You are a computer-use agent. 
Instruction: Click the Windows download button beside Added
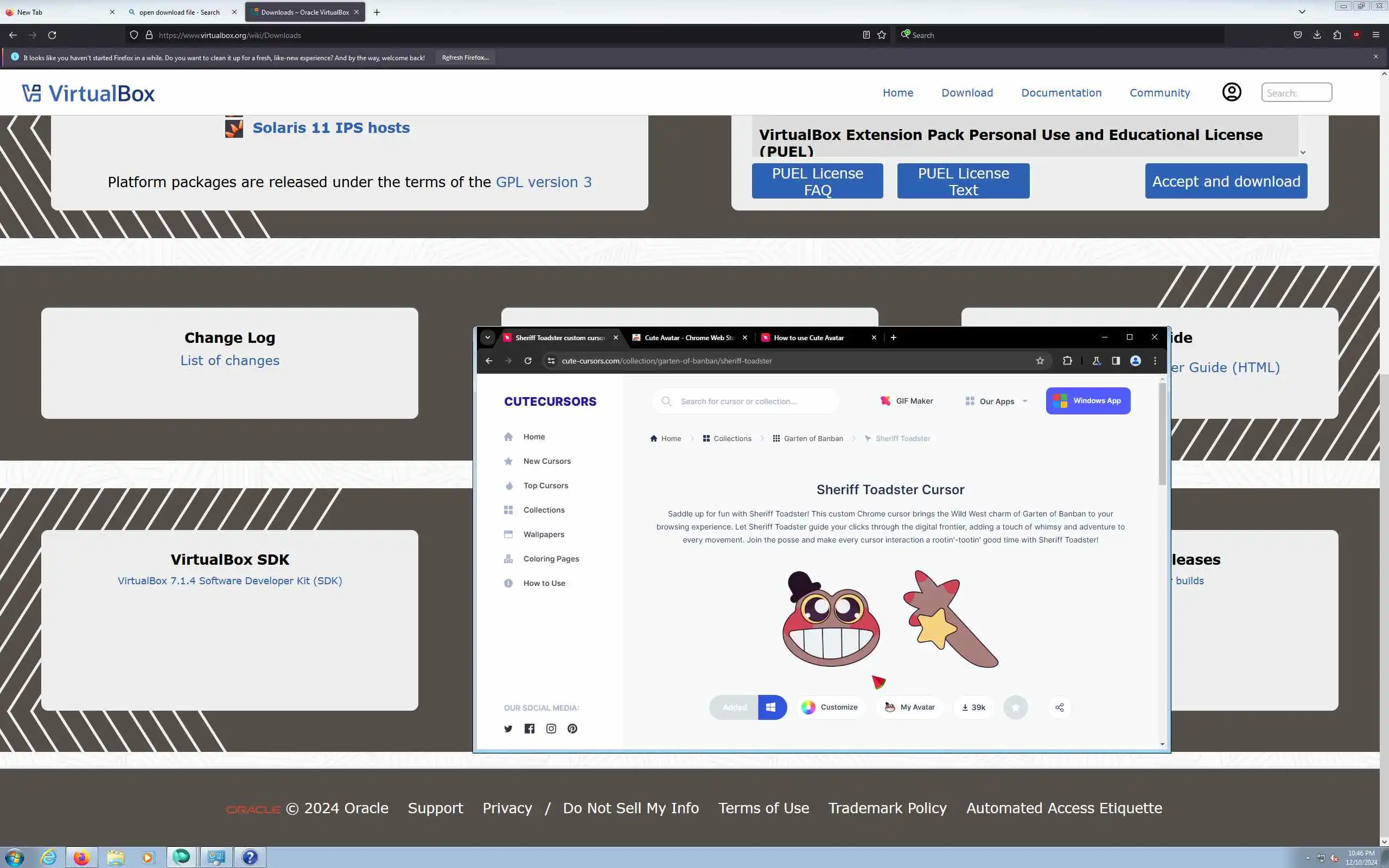click(x=772, y=707)
